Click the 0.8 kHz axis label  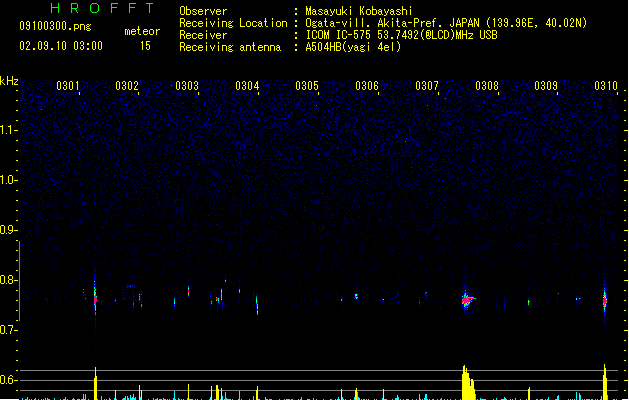coord(8,280)
